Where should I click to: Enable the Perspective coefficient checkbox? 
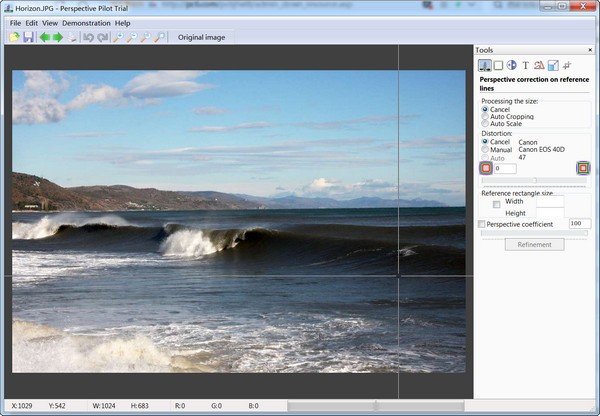[482, 224]
